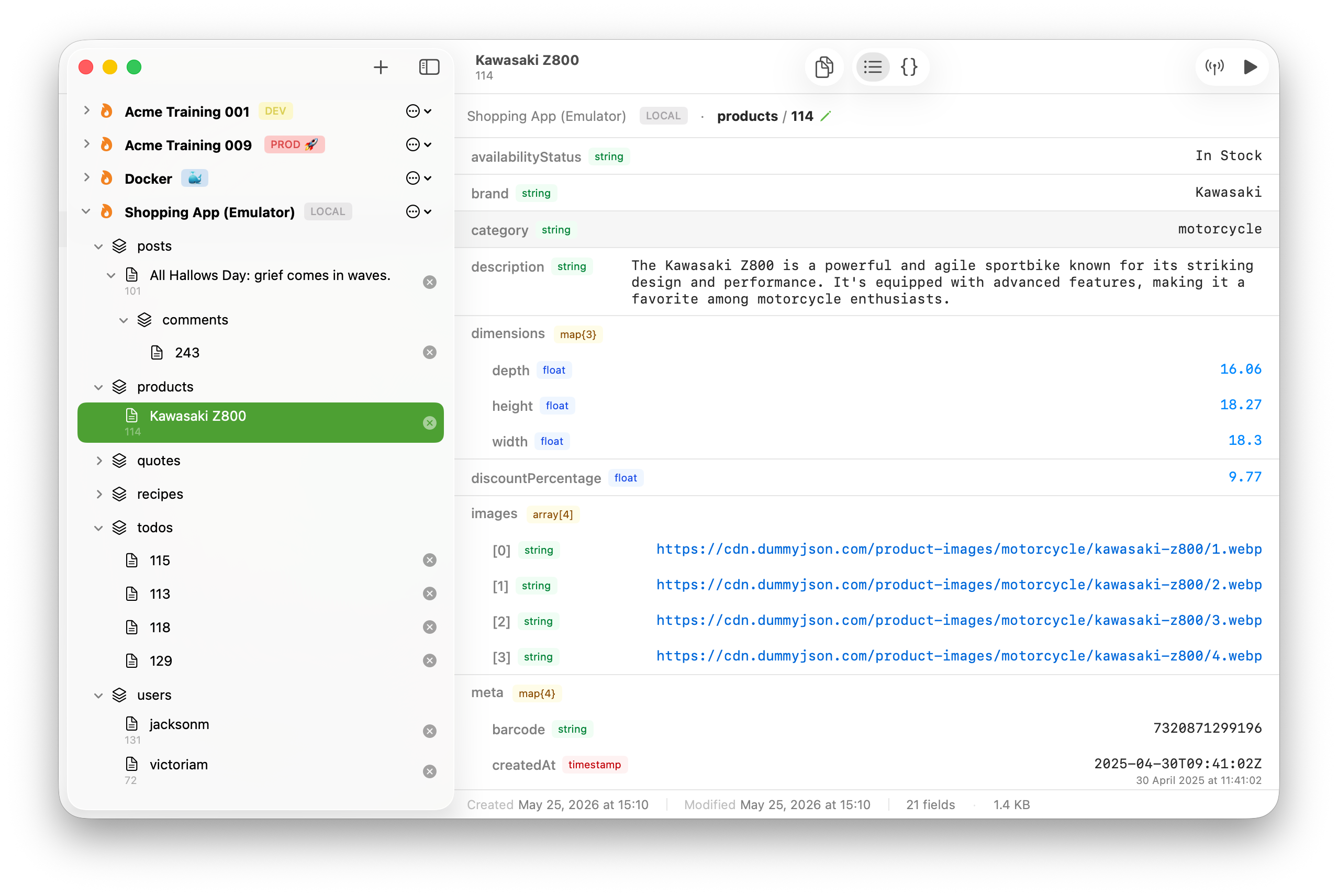1338x896 pixels.
Task: Open the image link ending 4.webp
Action: pos(958,656)
